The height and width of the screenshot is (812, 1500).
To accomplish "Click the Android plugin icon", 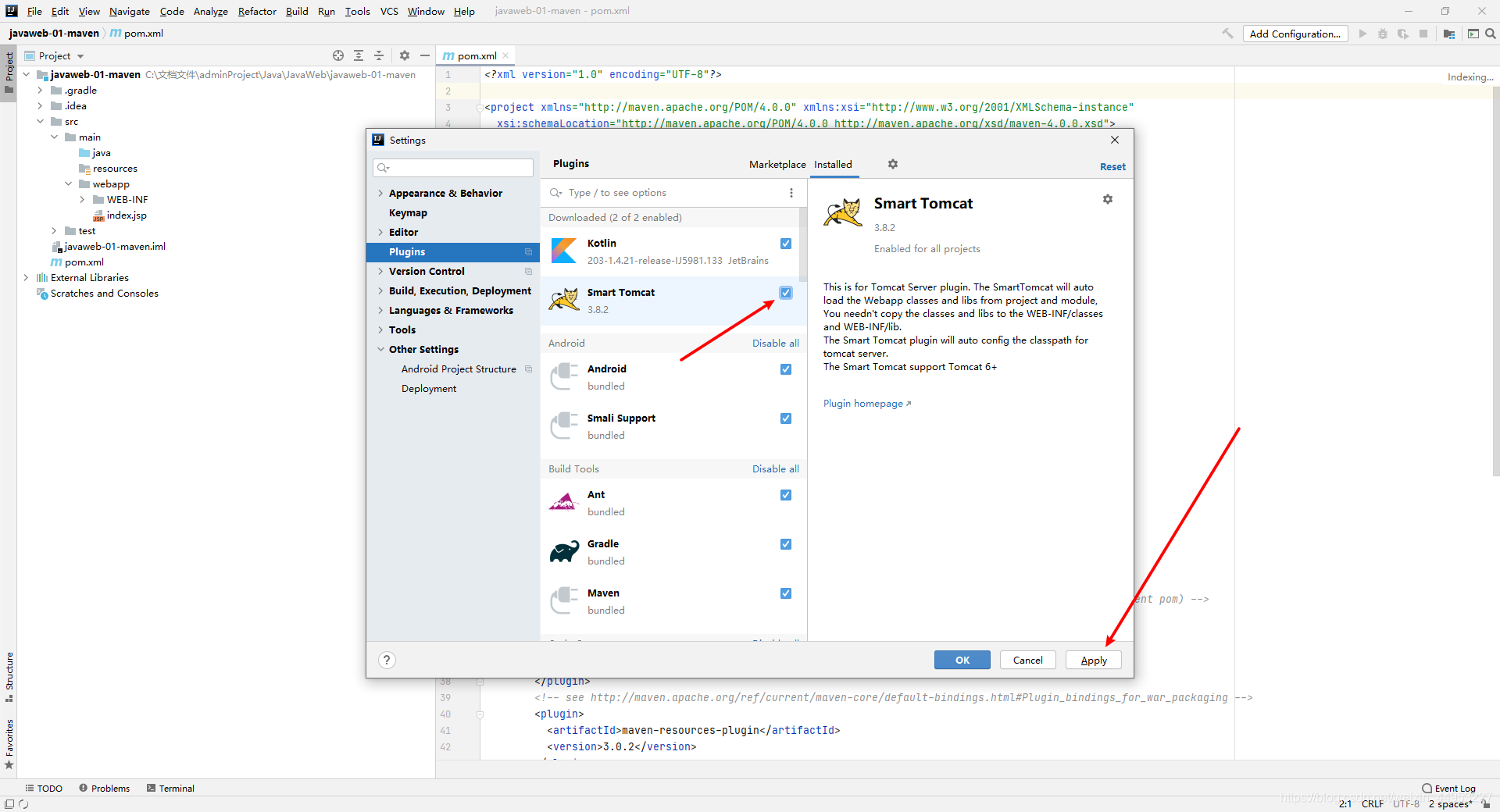I will pyautogui.click(x=564, y=377).
